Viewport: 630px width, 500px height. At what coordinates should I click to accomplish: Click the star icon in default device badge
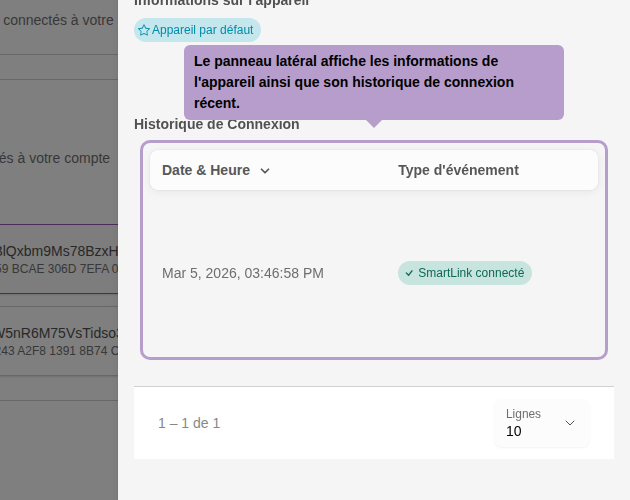coord(144,31)
